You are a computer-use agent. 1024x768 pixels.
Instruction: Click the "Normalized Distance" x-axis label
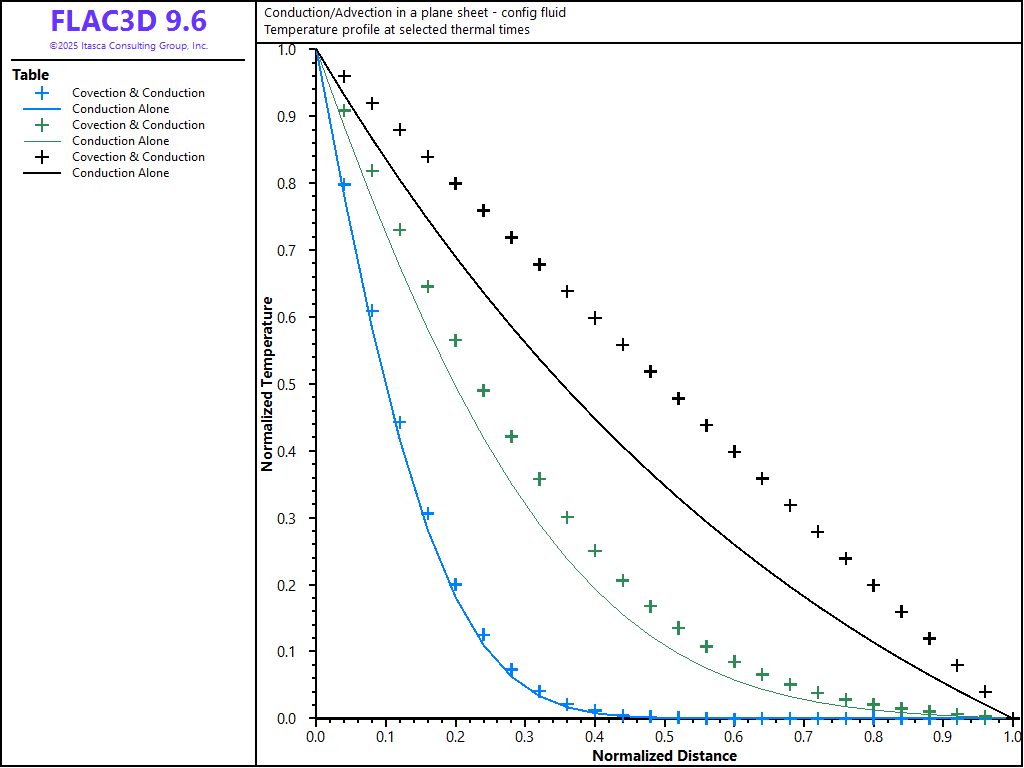click(x=664, y=756)
